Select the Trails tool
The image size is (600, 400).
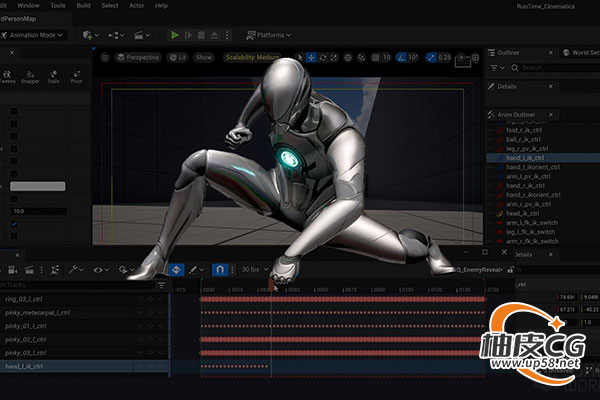coord(53,77)
